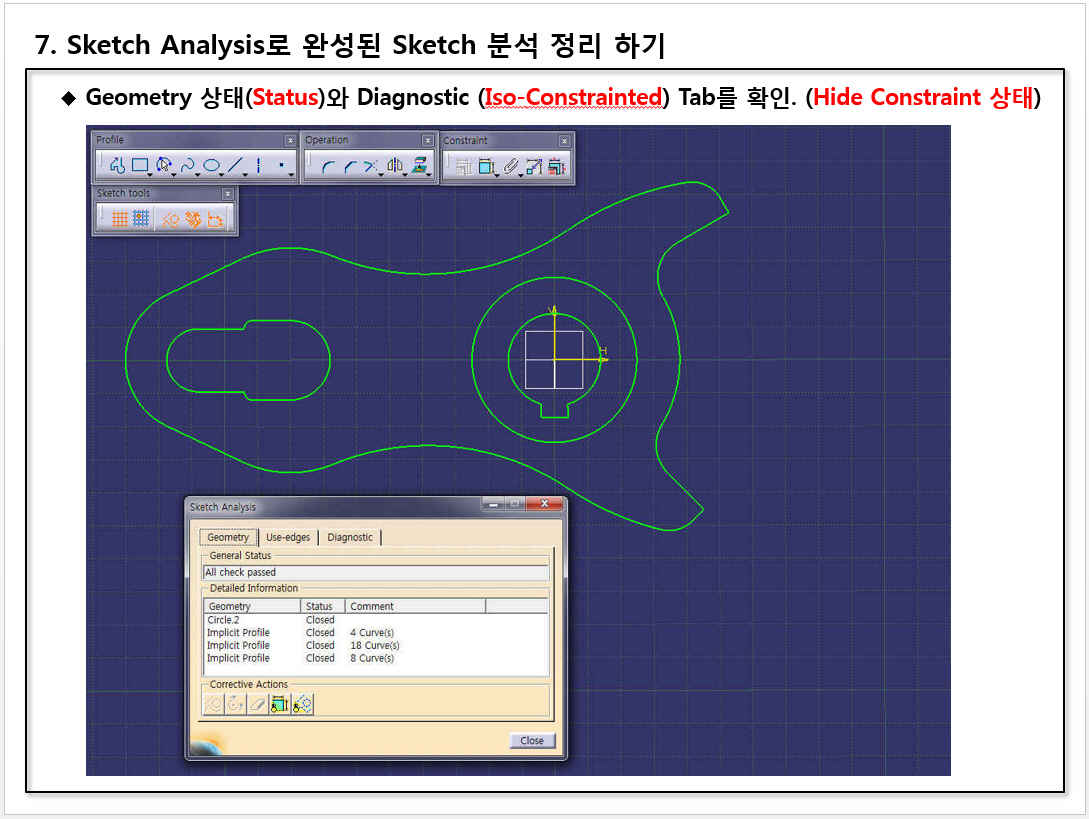
Task: Click the Status column header
Action: click(x=321, y=606)
